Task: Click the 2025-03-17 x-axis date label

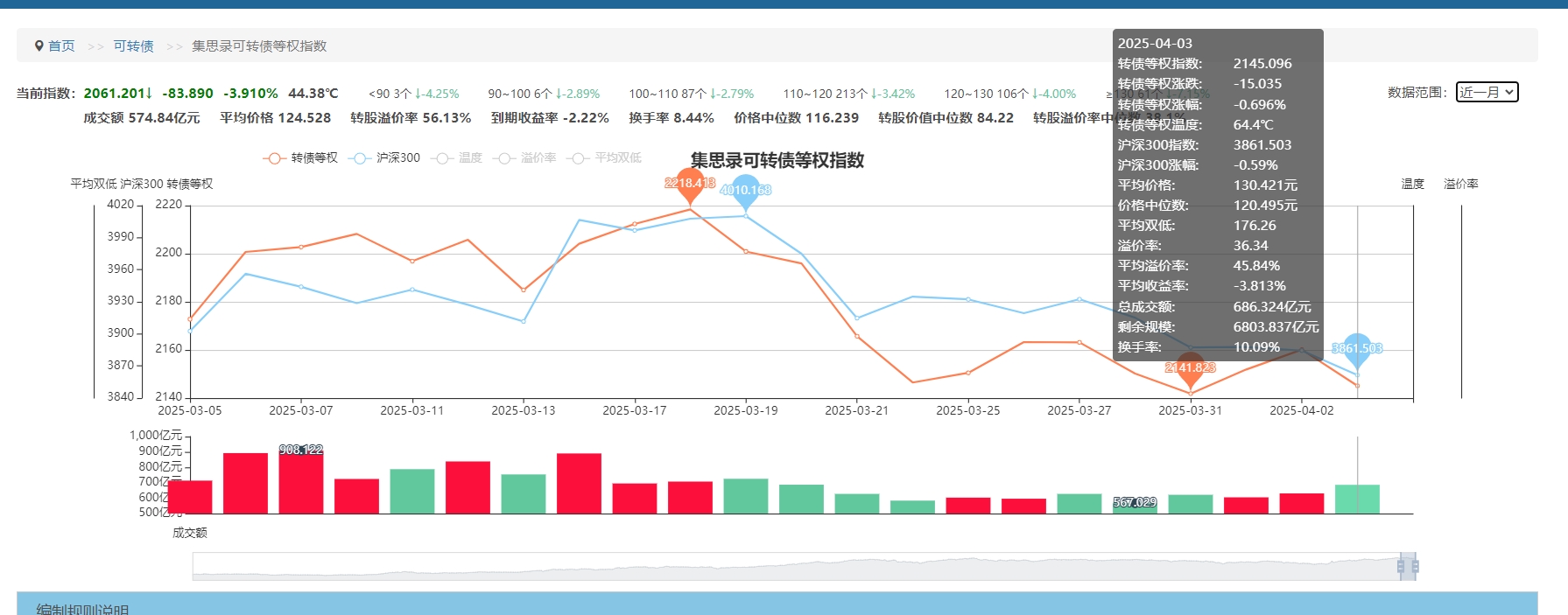Action: (635, 410)
